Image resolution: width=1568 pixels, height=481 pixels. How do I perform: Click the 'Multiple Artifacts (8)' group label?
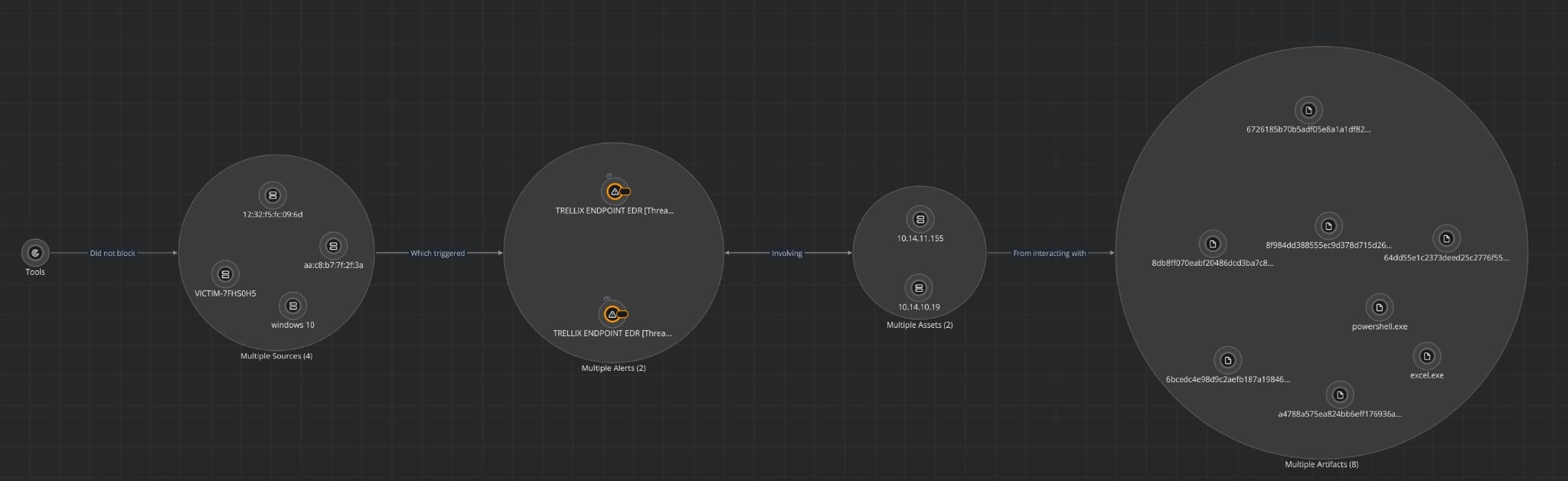(1321, 465)
